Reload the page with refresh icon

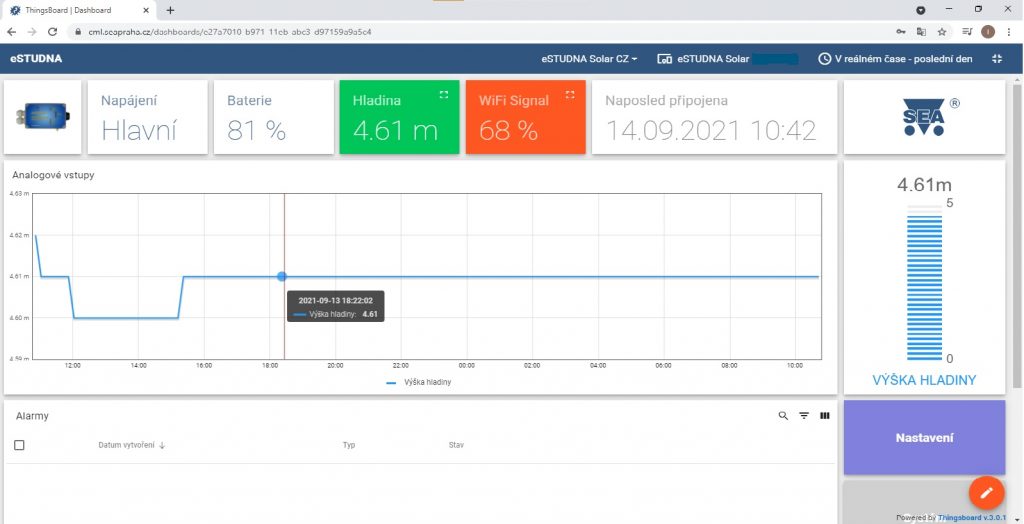[52, 31]
